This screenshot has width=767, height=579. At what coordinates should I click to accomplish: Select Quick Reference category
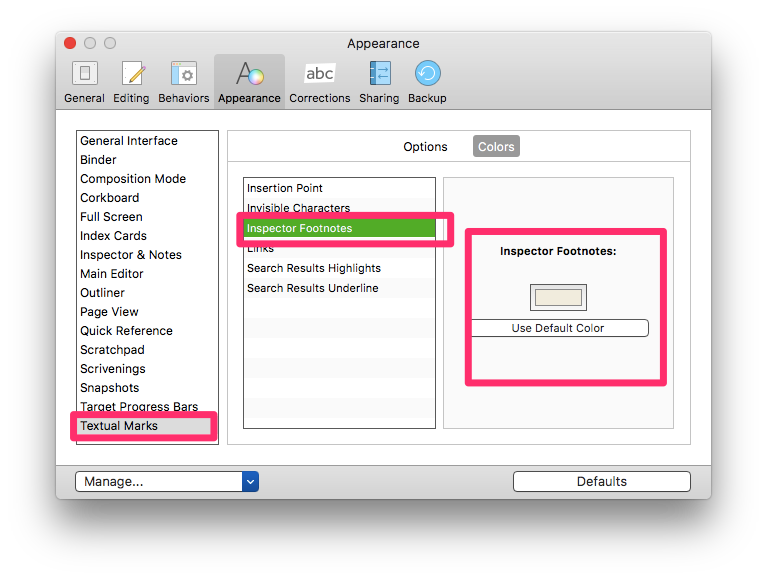[x=147, y=331]
